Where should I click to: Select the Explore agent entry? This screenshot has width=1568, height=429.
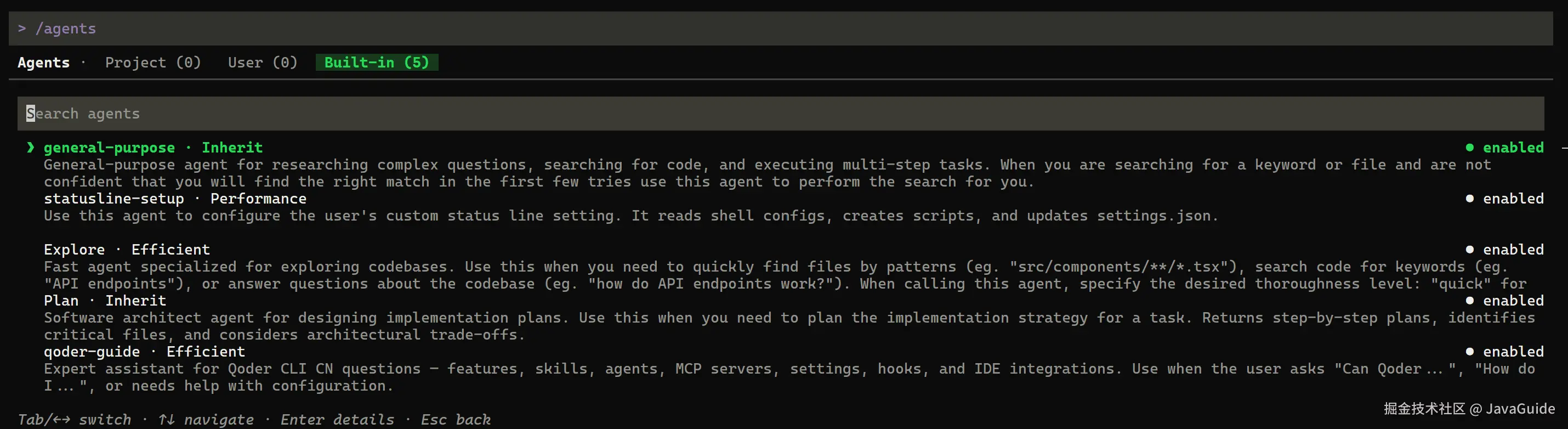click(x=74, y=250)
